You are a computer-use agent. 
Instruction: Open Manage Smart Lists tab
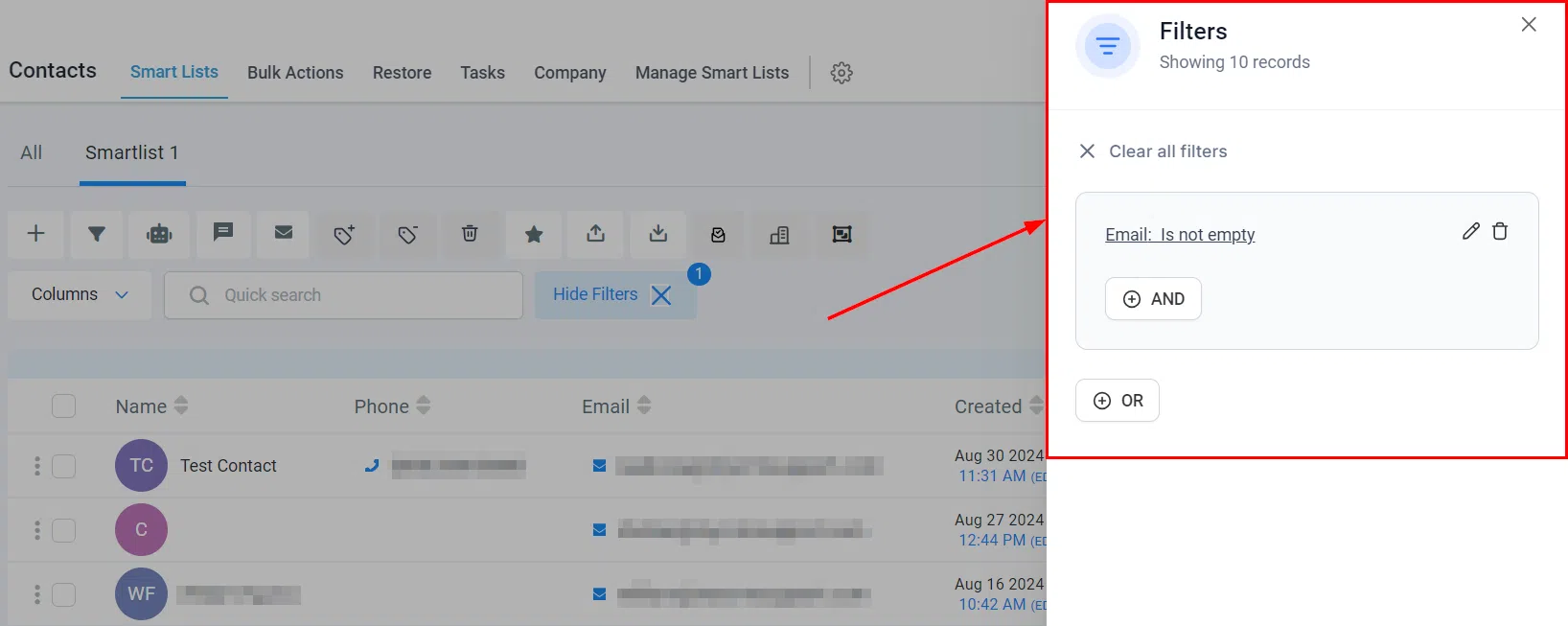(x=712, y=73)
